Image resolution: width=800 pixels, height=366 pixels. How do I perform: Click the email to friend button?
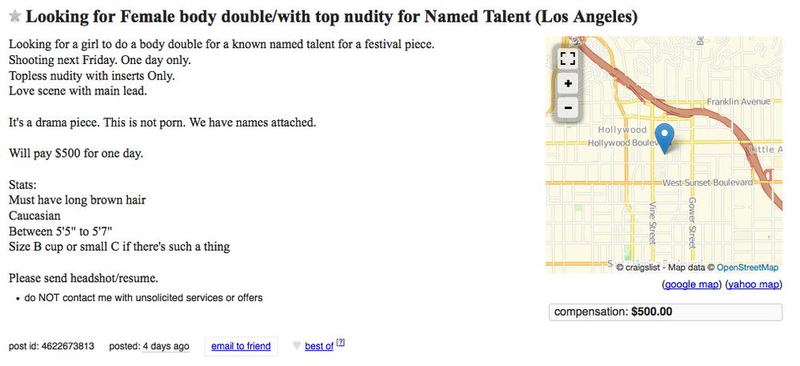point(241,346)
